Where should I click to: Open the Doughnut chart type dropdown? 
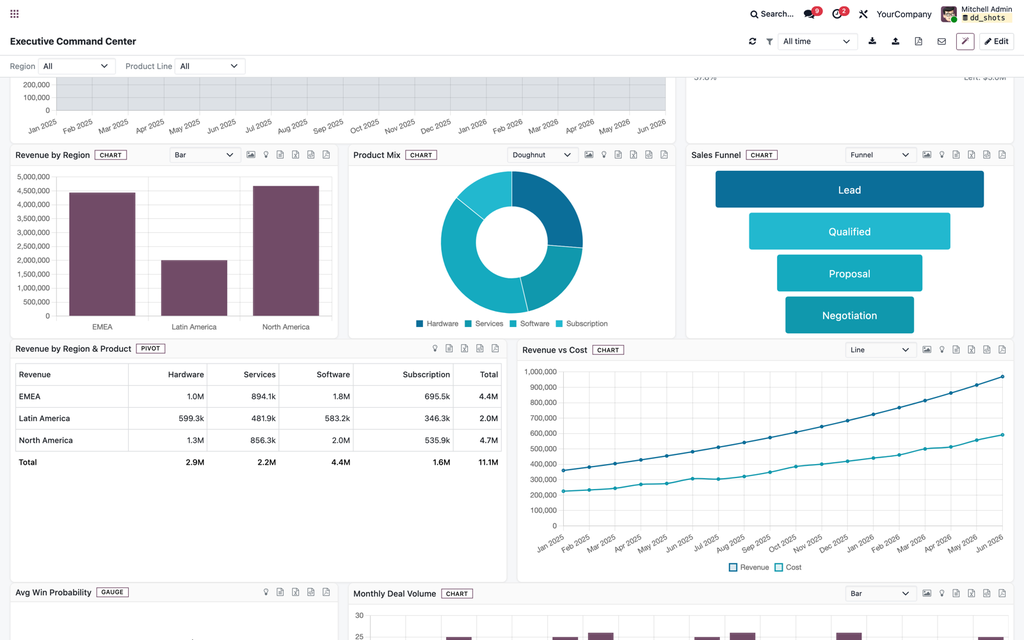[x=542, y=155]
